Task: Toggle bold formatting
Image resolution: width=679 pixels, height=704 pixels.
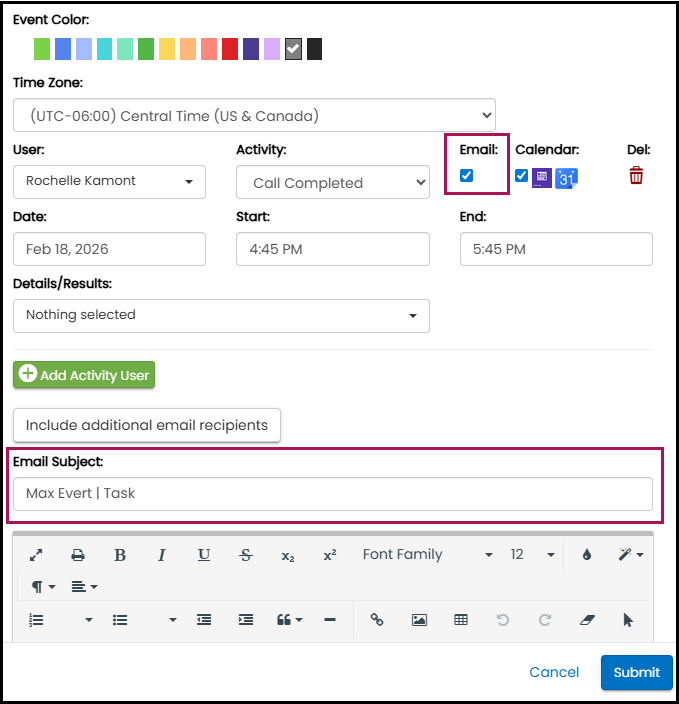Action: [x=120, y=555]
